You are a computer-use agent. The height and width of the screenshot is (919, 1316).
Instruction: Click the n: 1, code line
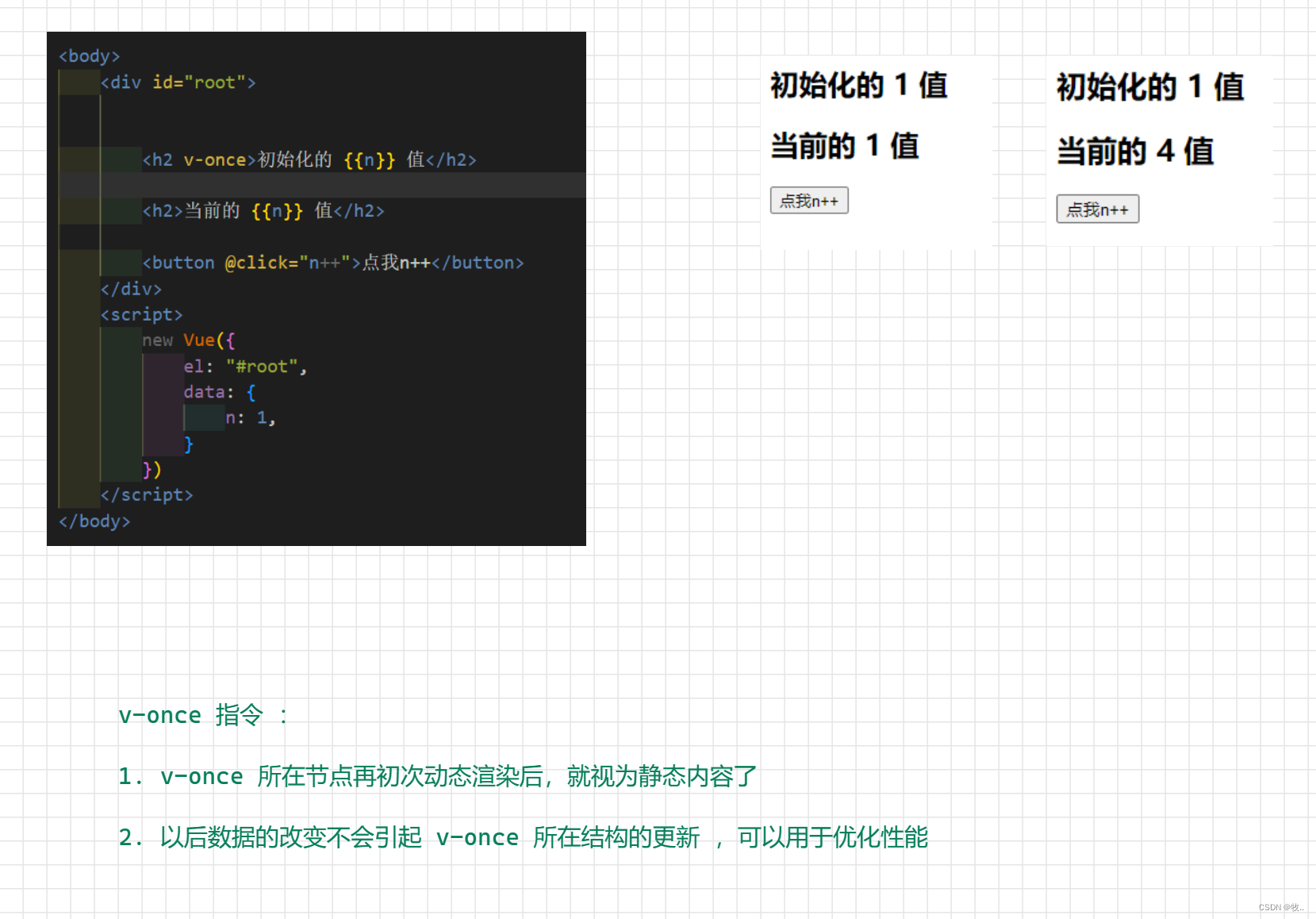[251, 418]
